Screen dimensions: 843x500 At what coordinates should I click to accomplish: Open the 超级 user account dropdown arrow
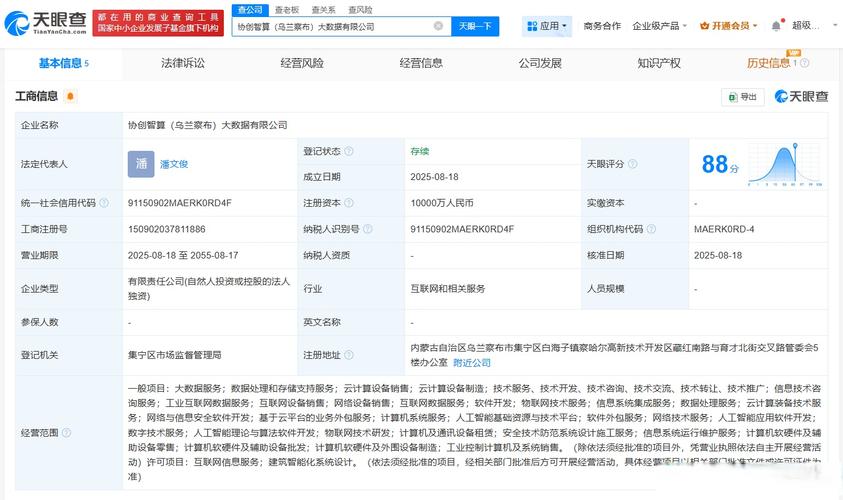tap(835, 26)
